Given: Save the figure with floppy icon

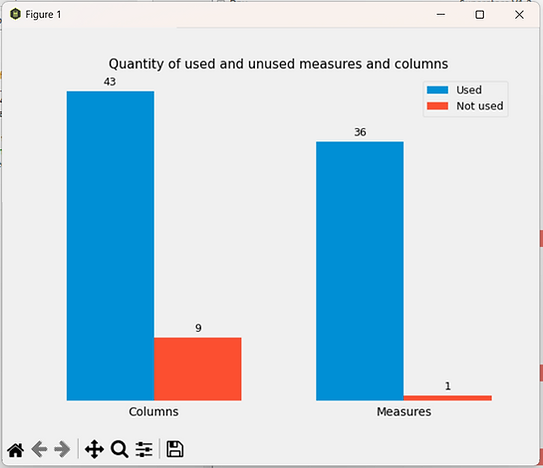Looking at the screenshot, I should [175, 449].
